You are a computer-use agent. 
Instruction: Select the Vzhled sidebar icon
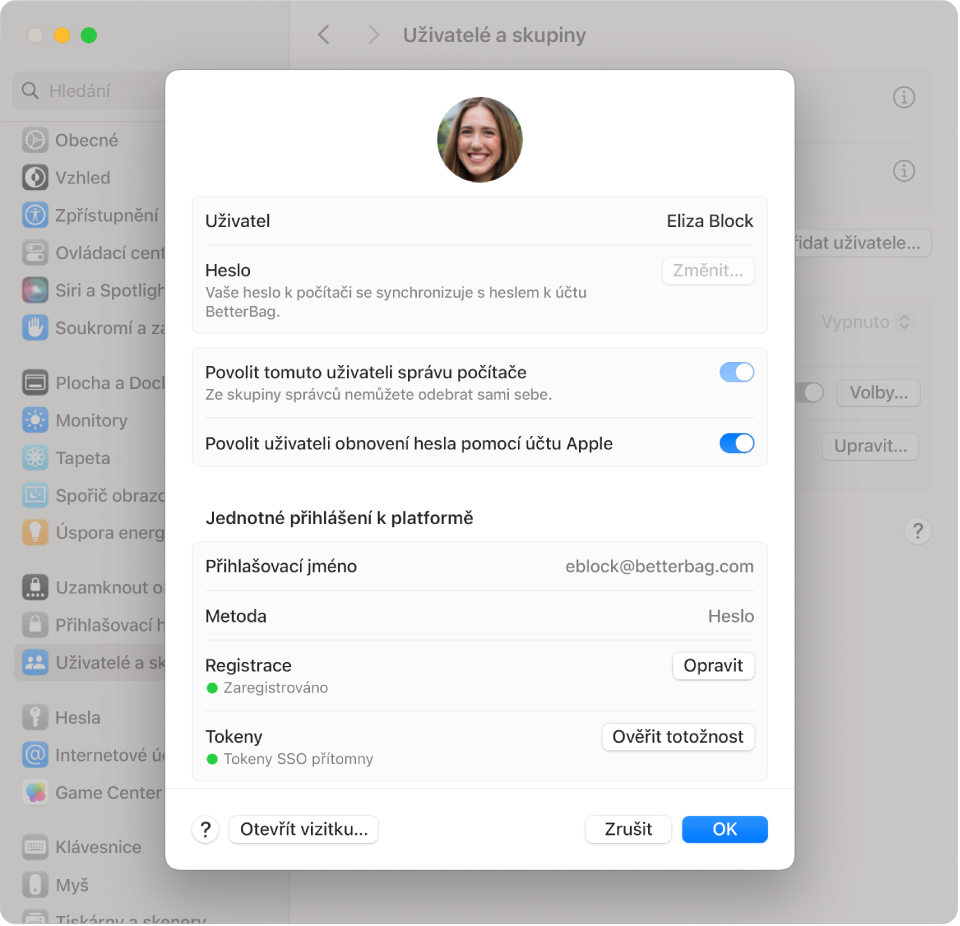tap(35, 178)
